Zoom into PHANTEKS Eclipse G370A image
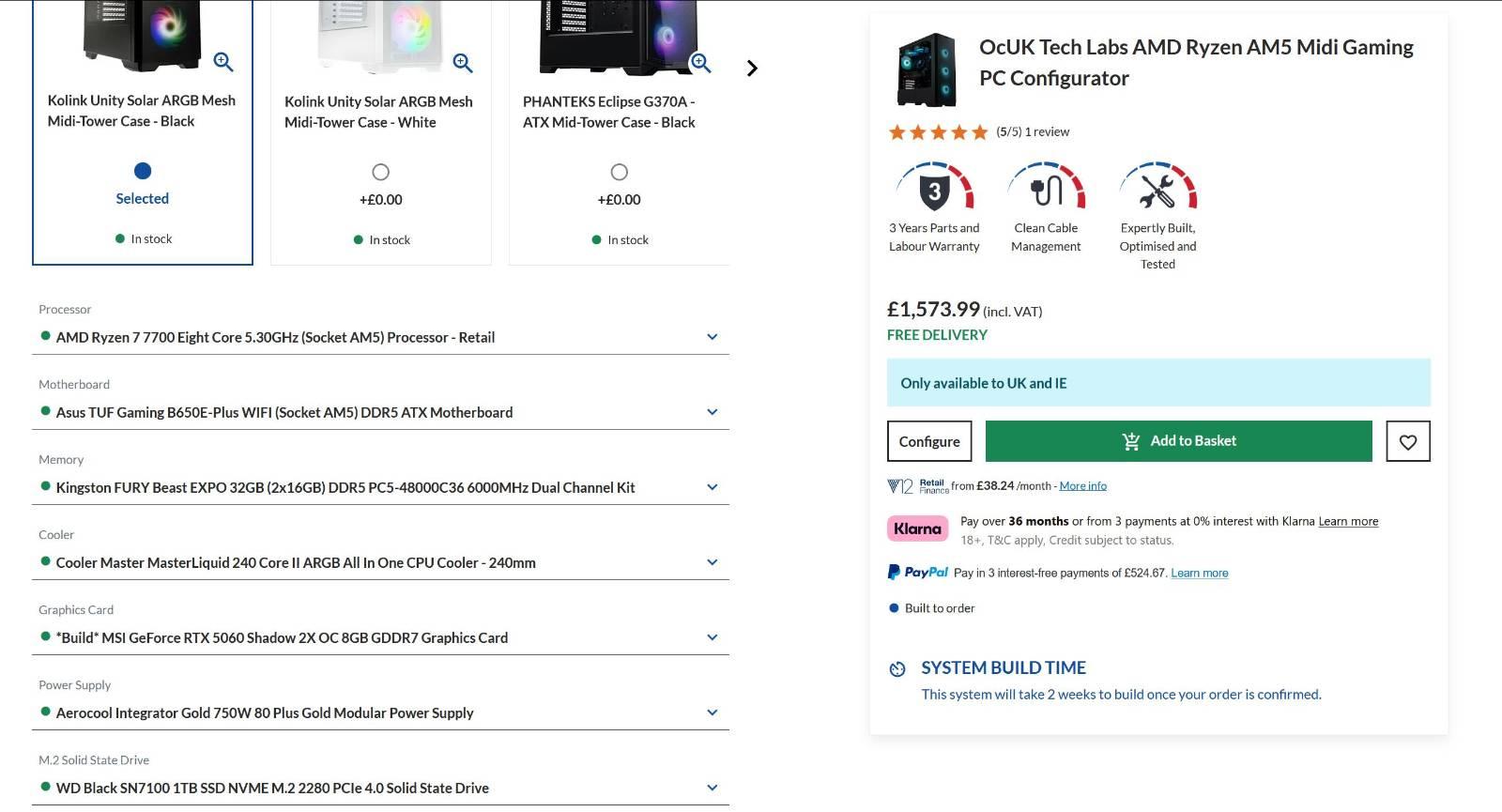Screen dimensions: 1502x812 click(x=700, y=63)
